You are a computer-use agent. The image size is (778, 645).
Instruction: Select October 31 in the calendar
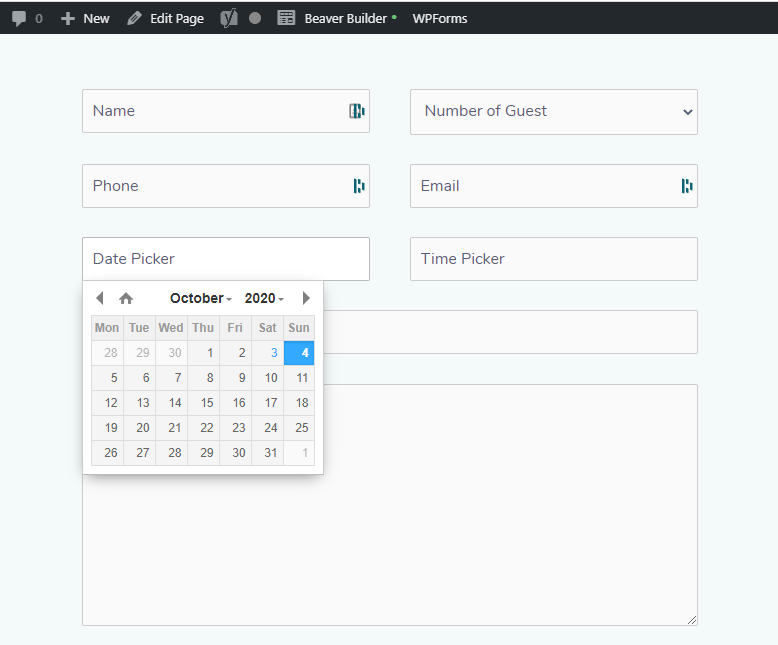pyautogui.click(x=267, y=452)
